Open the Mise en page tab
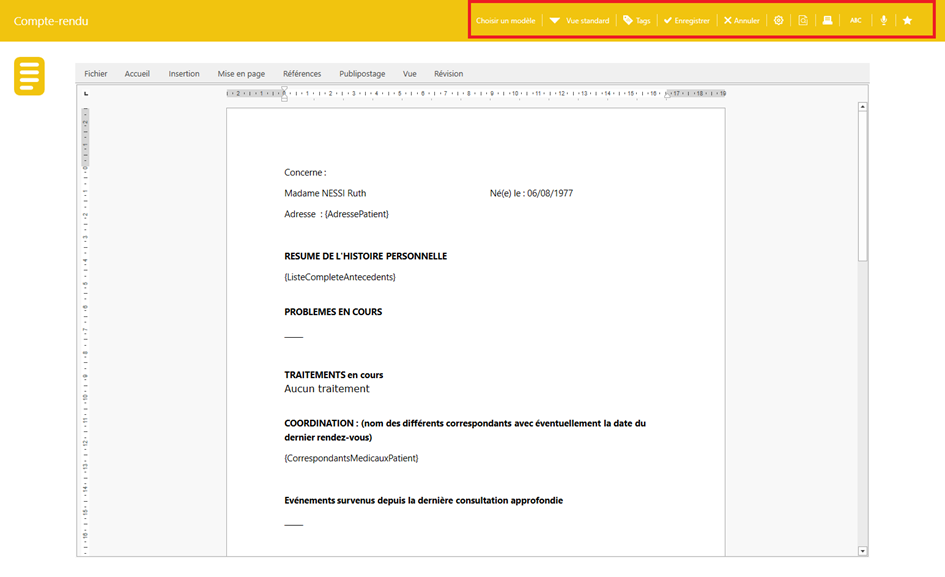 pos(241,74)
